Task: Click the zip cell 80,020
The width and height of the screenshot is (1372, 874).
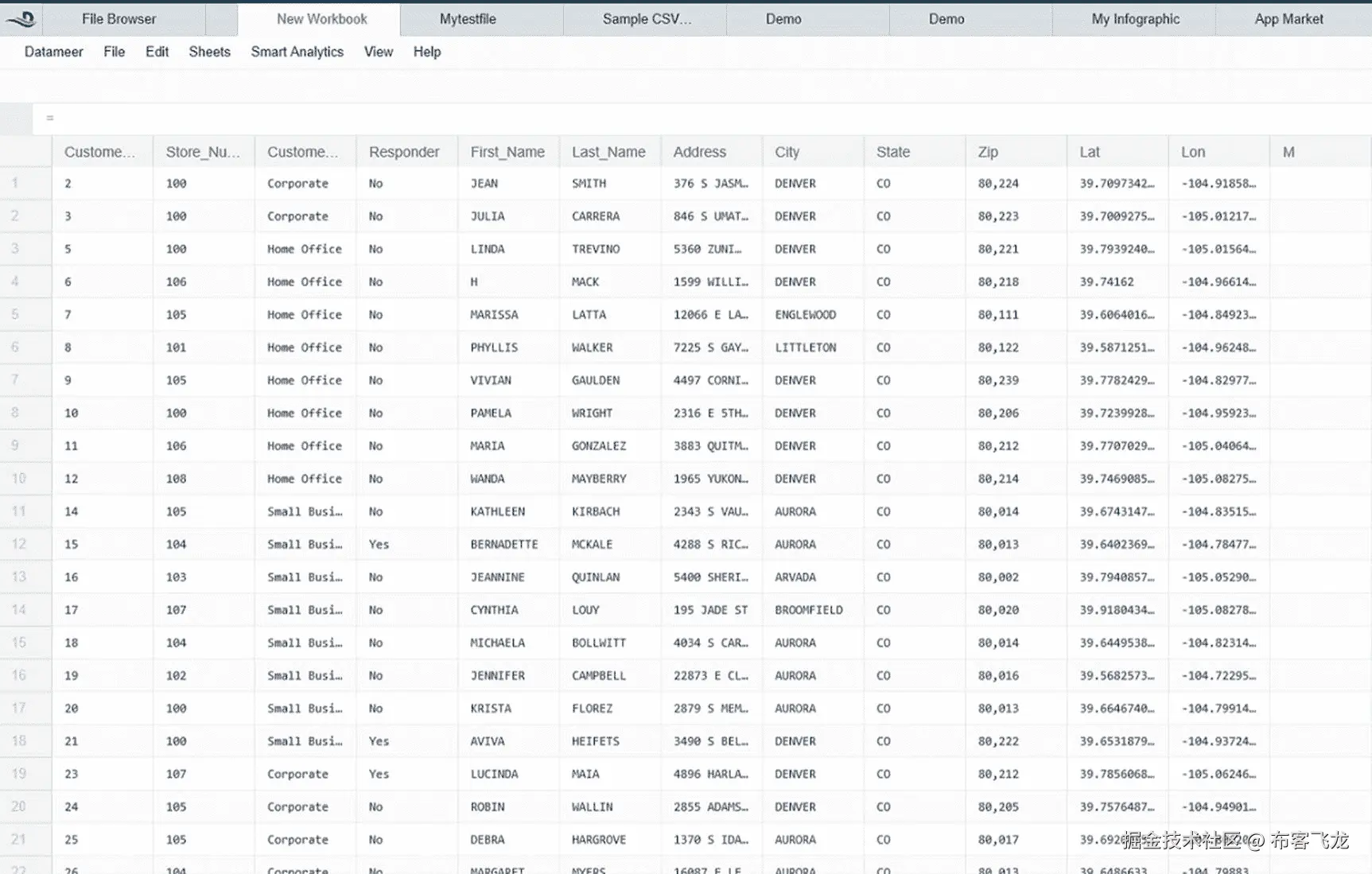Action: pyautogui.click(x=1016, y=610)
